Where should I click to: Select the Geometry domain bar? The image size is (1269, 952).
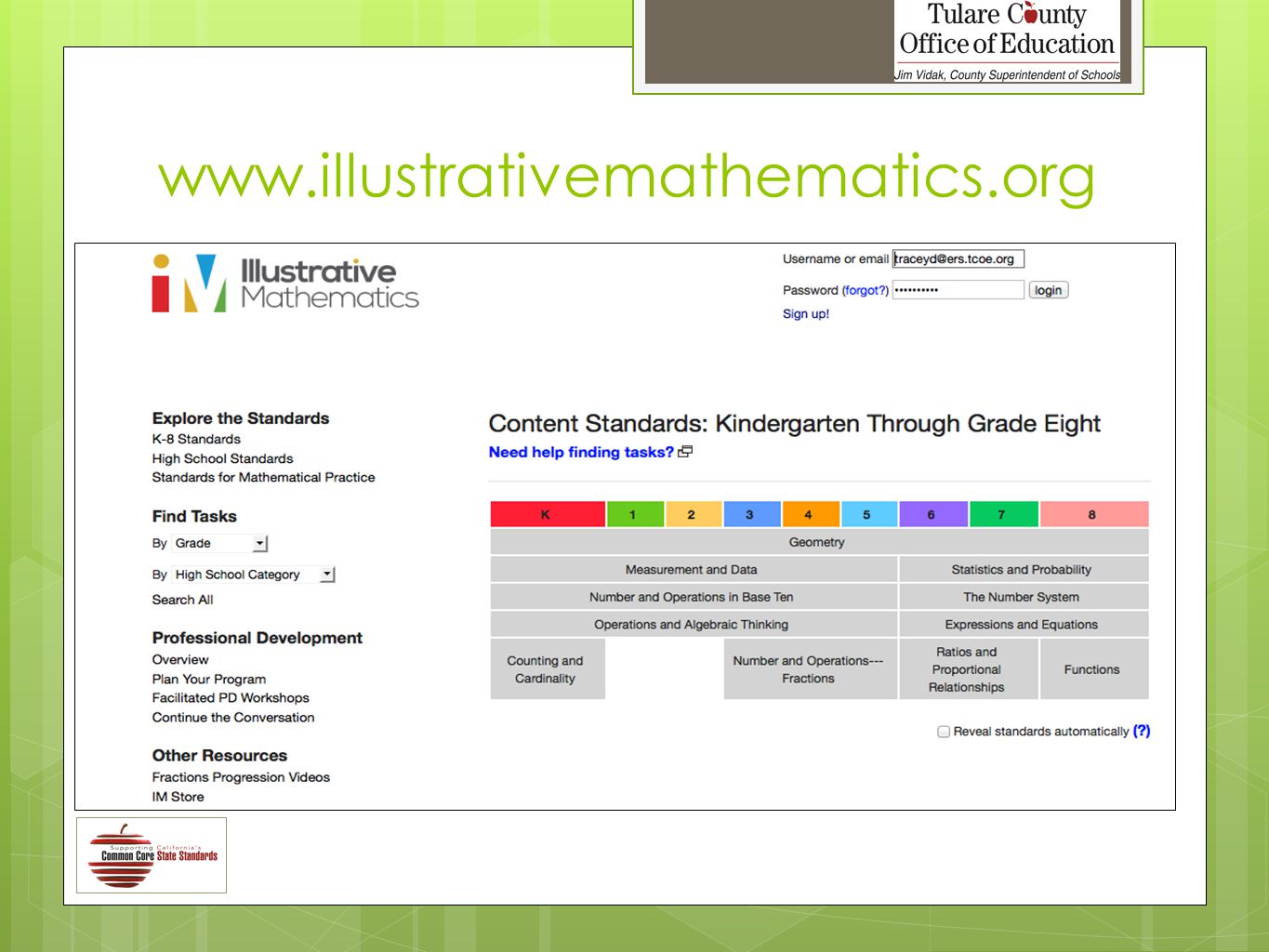click(x=819, y=542)
